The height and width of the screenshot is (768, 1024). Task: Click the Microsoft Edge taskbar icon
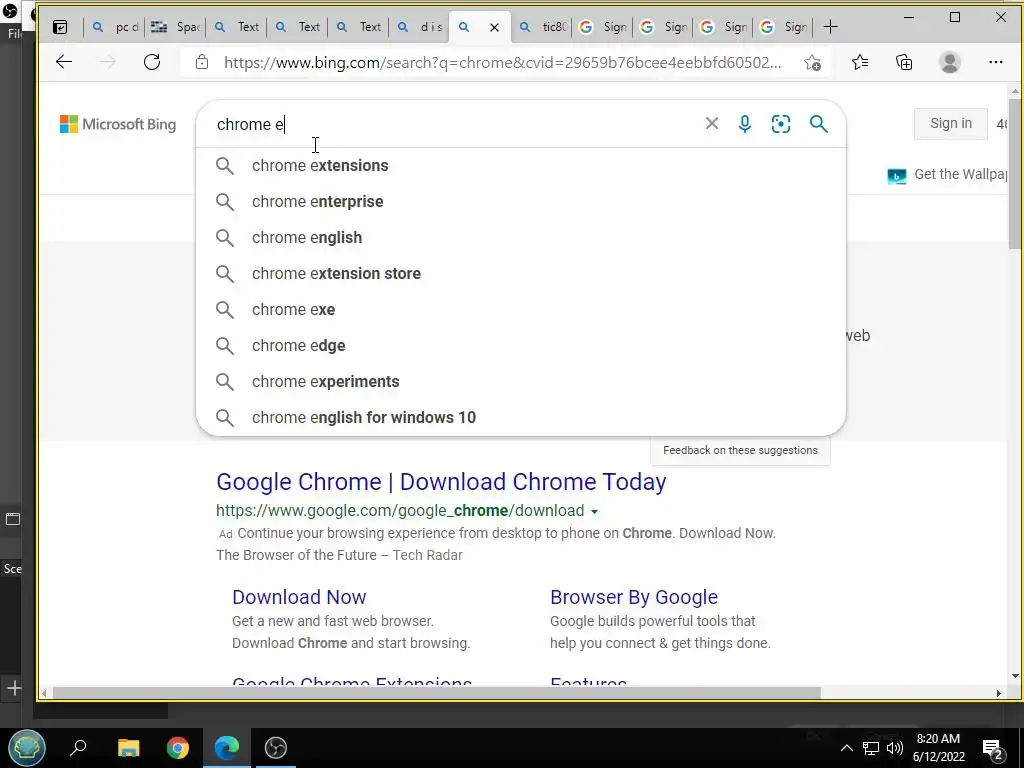tap(227, 747)
